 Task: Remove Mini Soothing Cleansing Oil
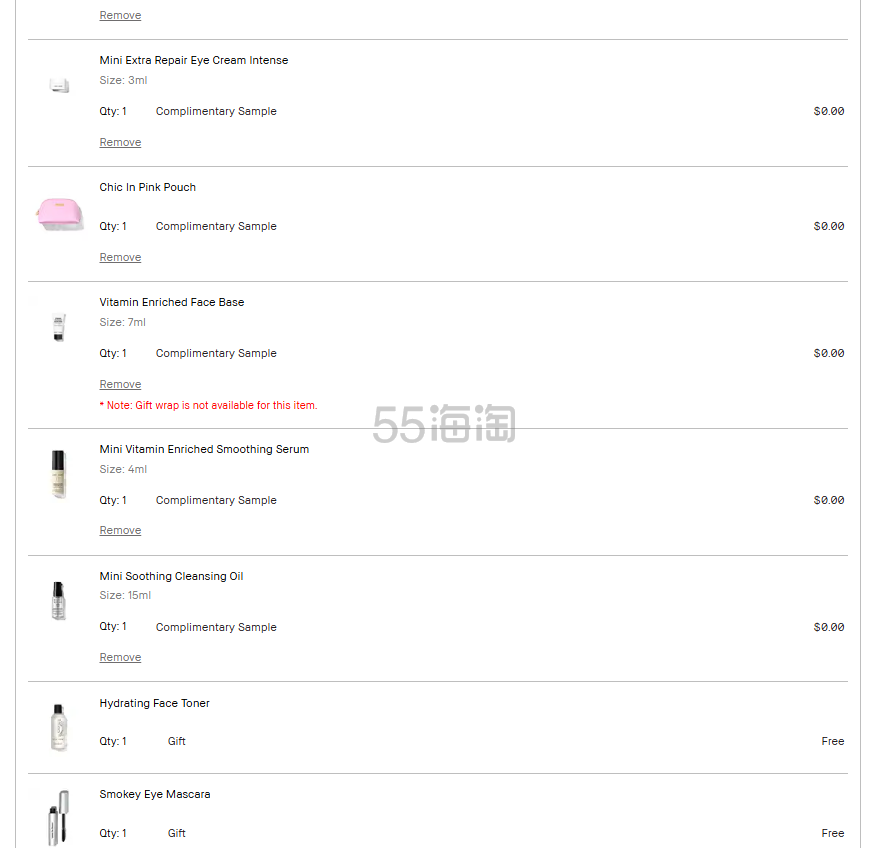pos(120,658)
